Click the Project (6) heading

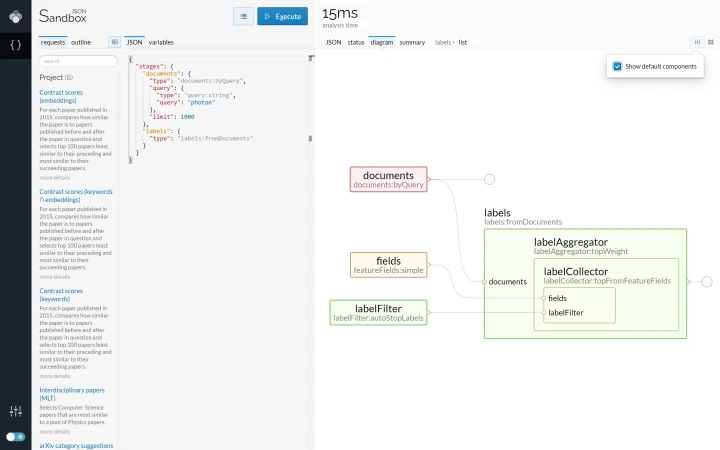[56, 78]
